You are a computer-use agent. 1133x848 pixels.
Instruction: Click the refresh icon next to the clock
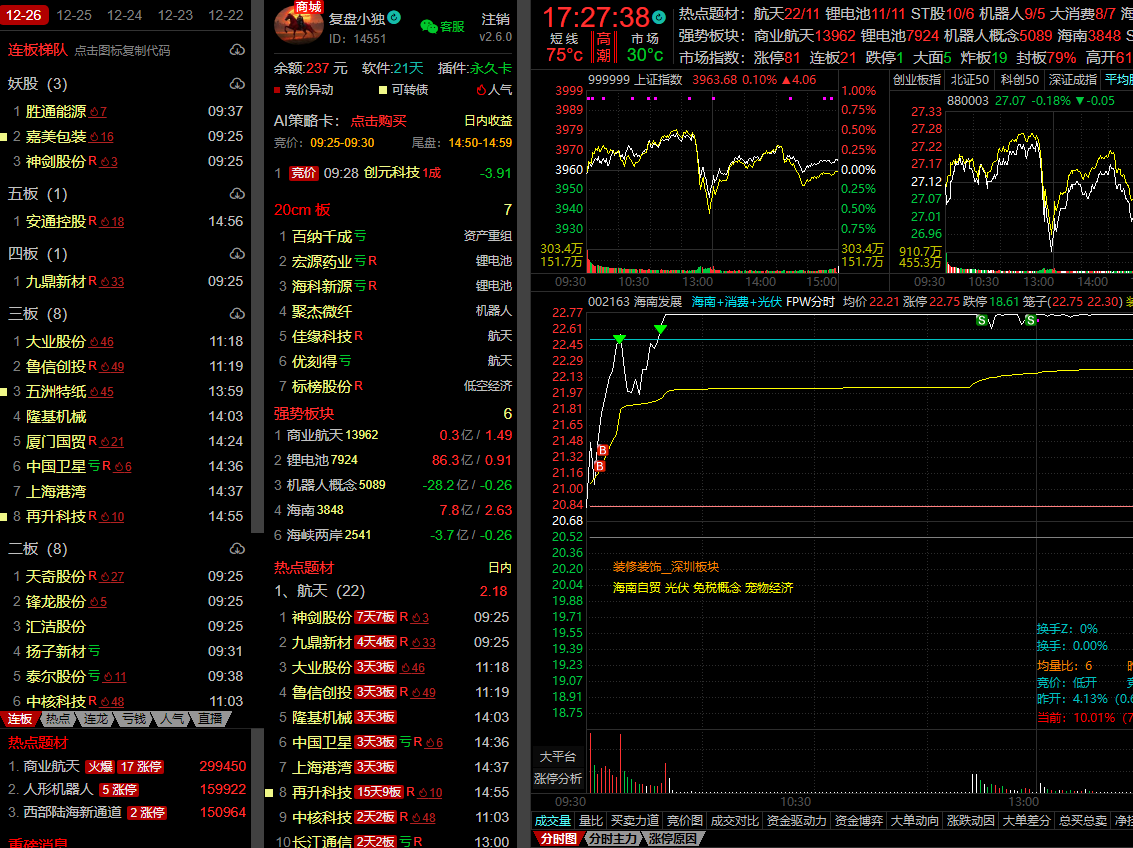(x=658, y=18)
